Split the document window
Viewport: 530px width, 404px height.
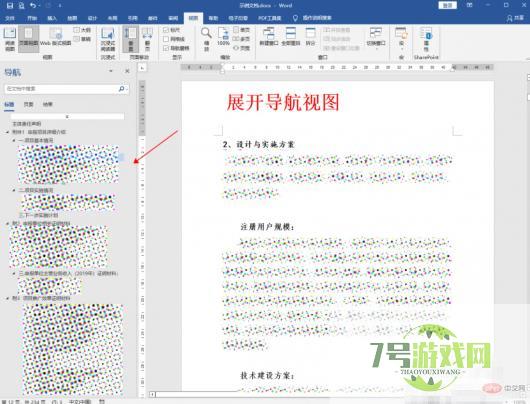[x=310, y=37]
